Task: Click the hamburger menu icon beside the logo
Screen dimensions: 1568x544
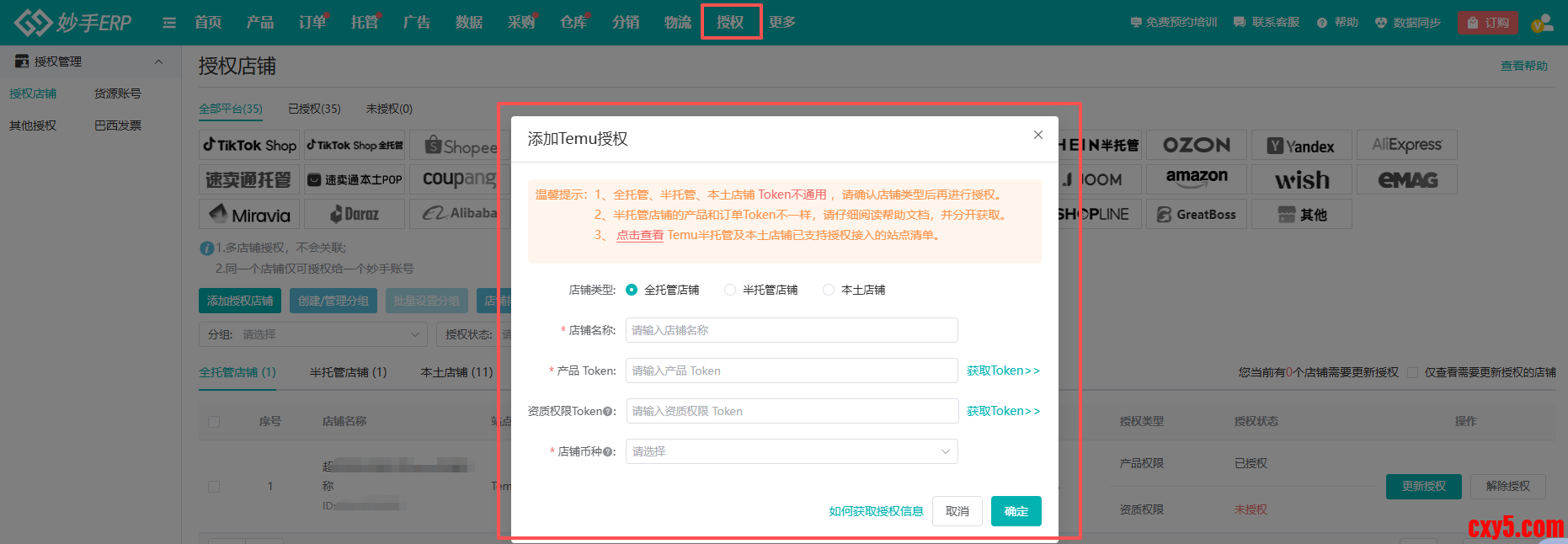Action: click(169, 23)
